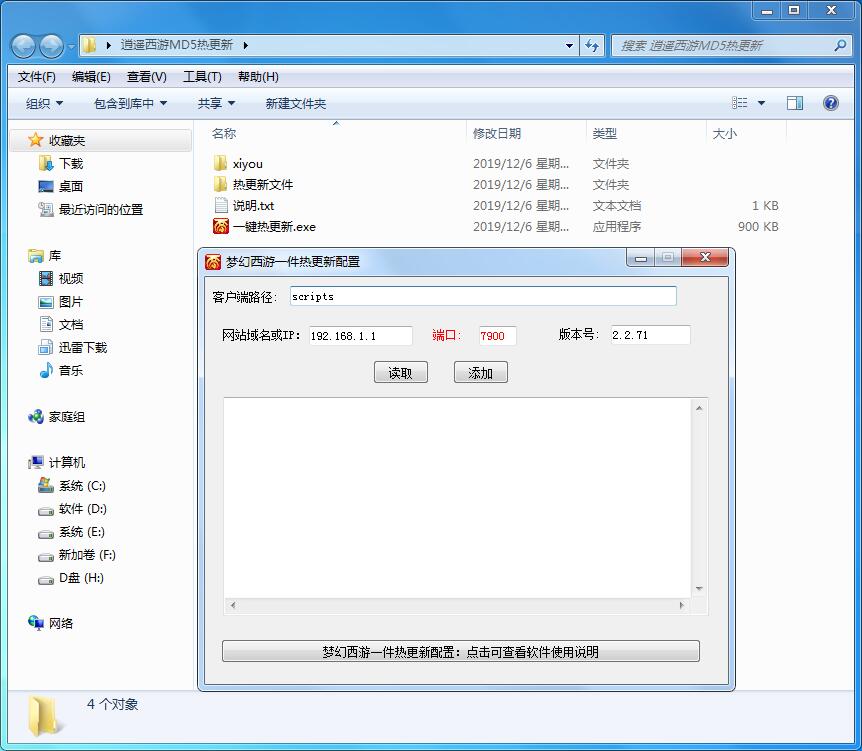
Task: Open 迅雷下载 in the library sidebar
Action: (x=82, y=348)
